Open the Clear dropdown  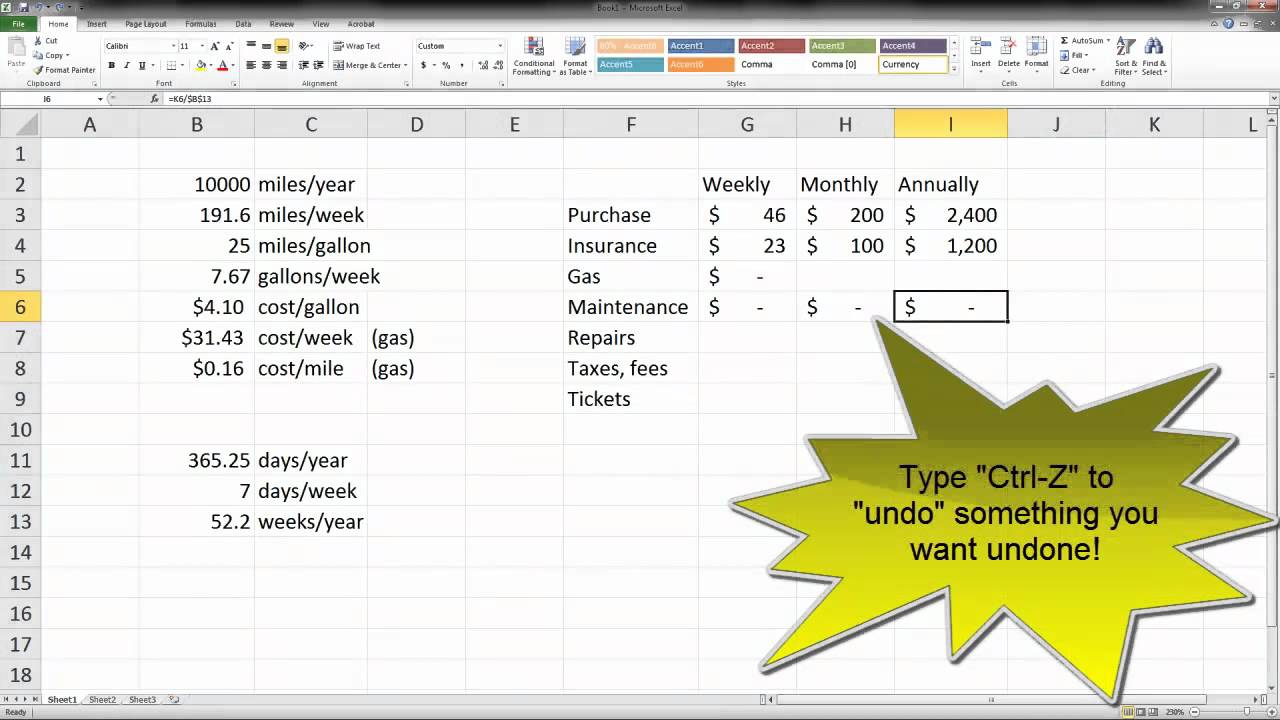[1076, 70]
